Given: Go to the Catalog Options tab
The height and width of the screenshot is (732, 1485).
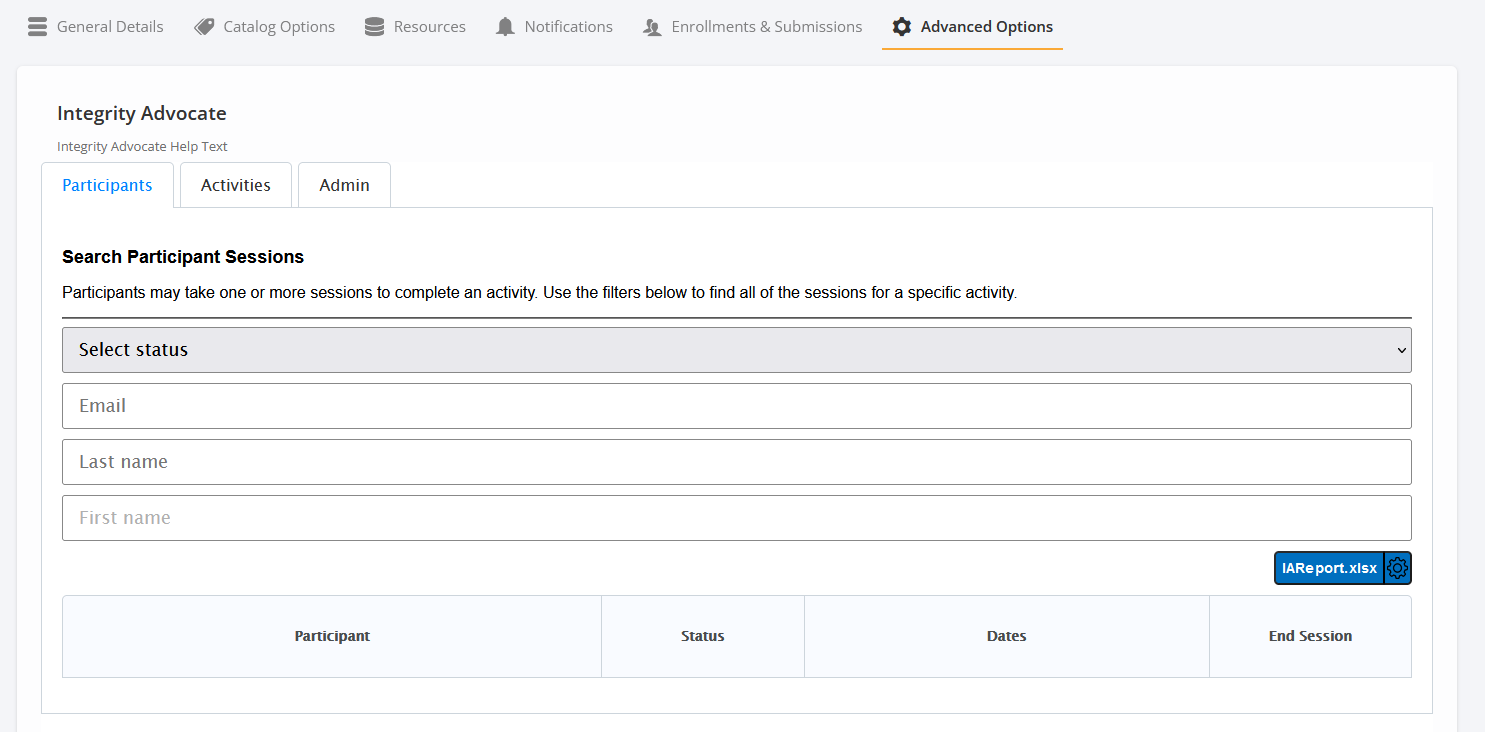Looking at the screenshot, I should 265,27.
